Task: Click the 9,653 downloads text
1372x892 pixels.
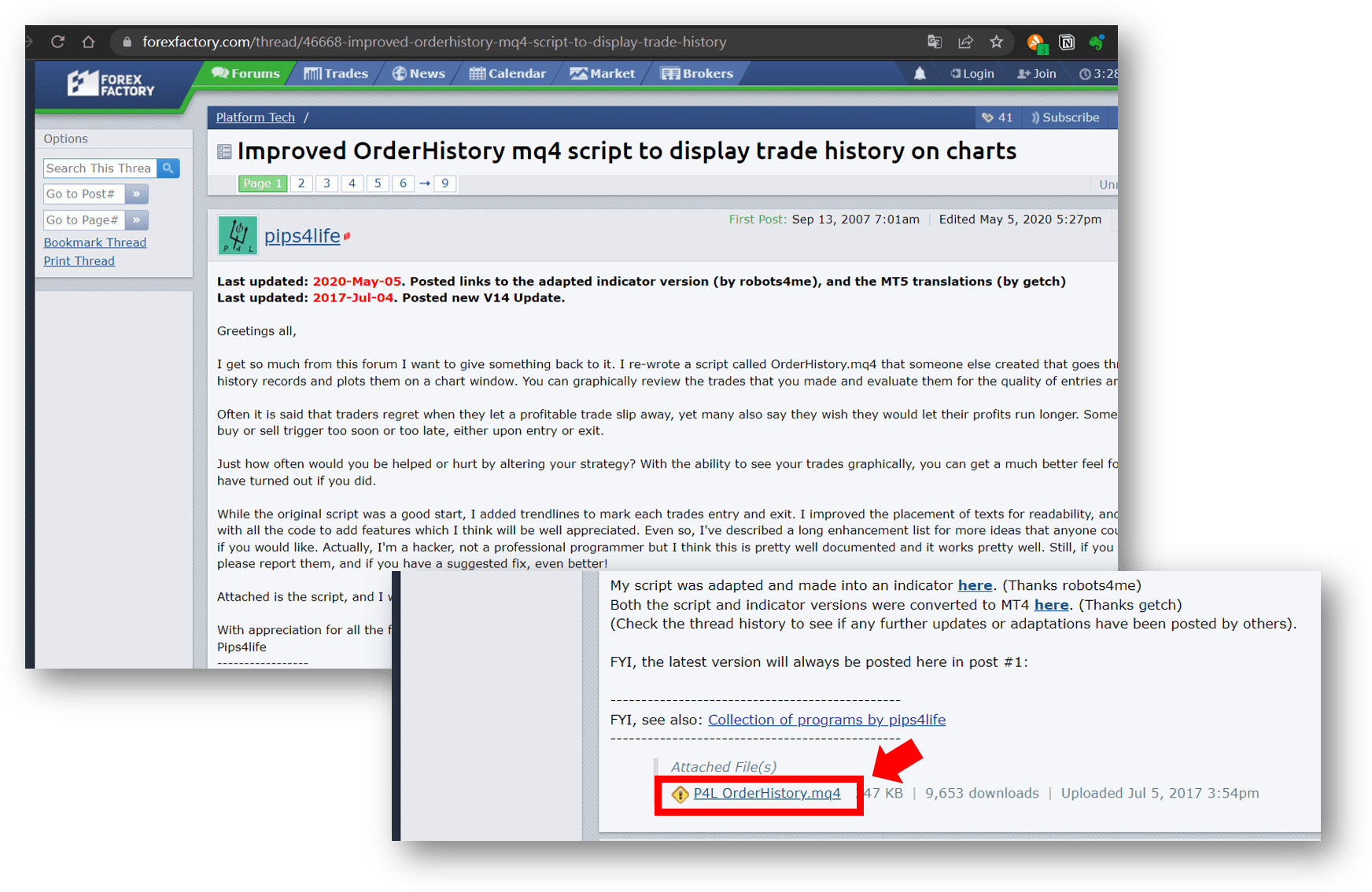Action: [982, 794]
